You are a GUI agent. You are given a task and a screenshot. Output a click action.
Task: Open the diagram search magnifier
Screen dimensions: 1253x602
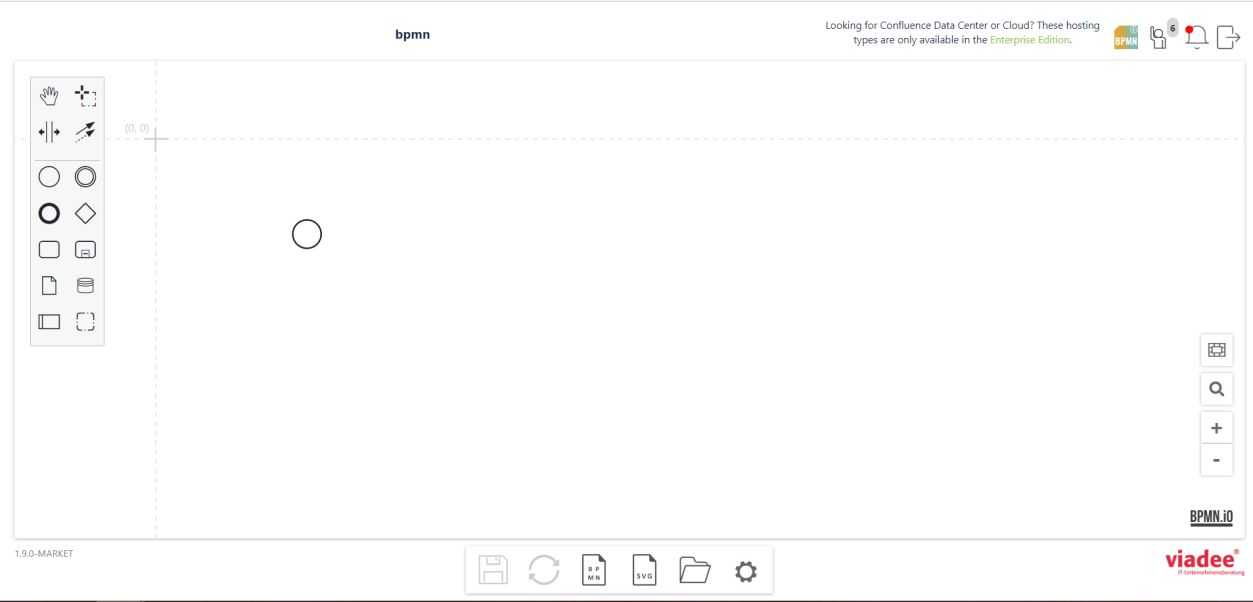point(1217,388)
